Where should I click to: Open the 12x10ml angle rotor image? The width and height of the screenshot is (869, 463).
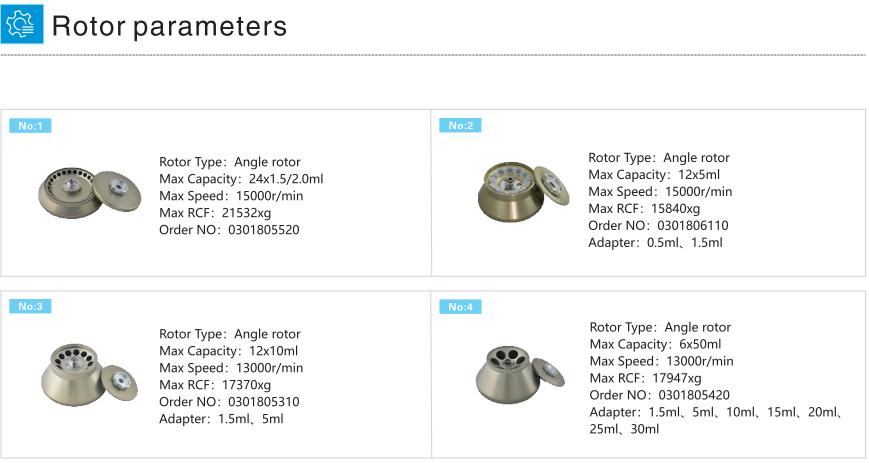pyautogui.click(x=89, y=374)
